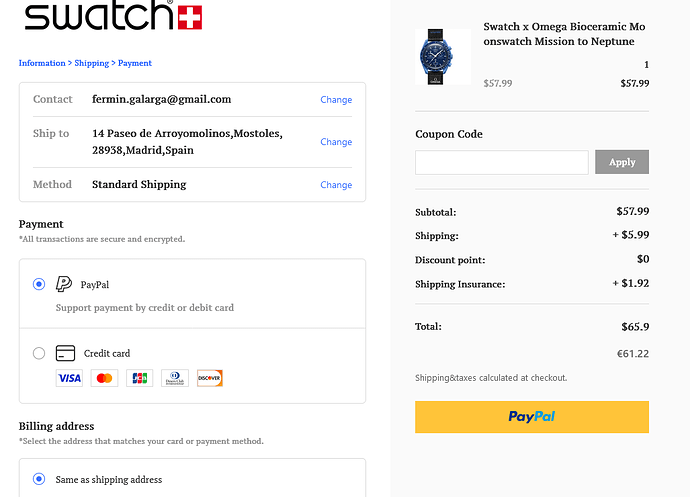Screen dimensions: 690x497
Task: Click the credit card outline icon
Action: (66, 353)
